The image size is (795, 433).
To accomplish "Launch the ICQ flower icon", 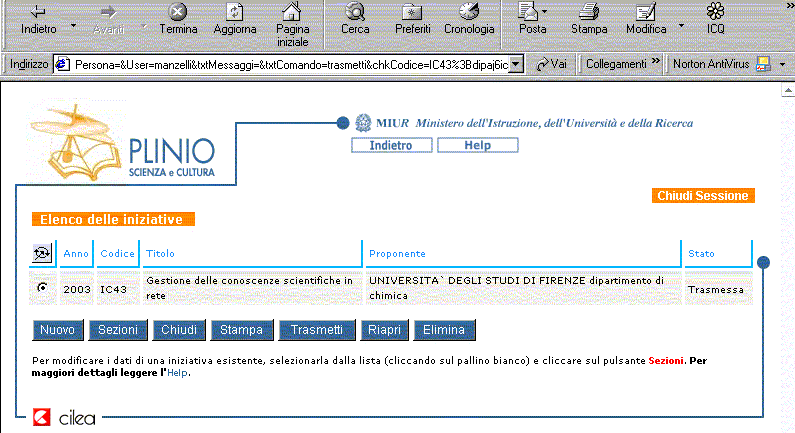I will click(x=715, y=11).
